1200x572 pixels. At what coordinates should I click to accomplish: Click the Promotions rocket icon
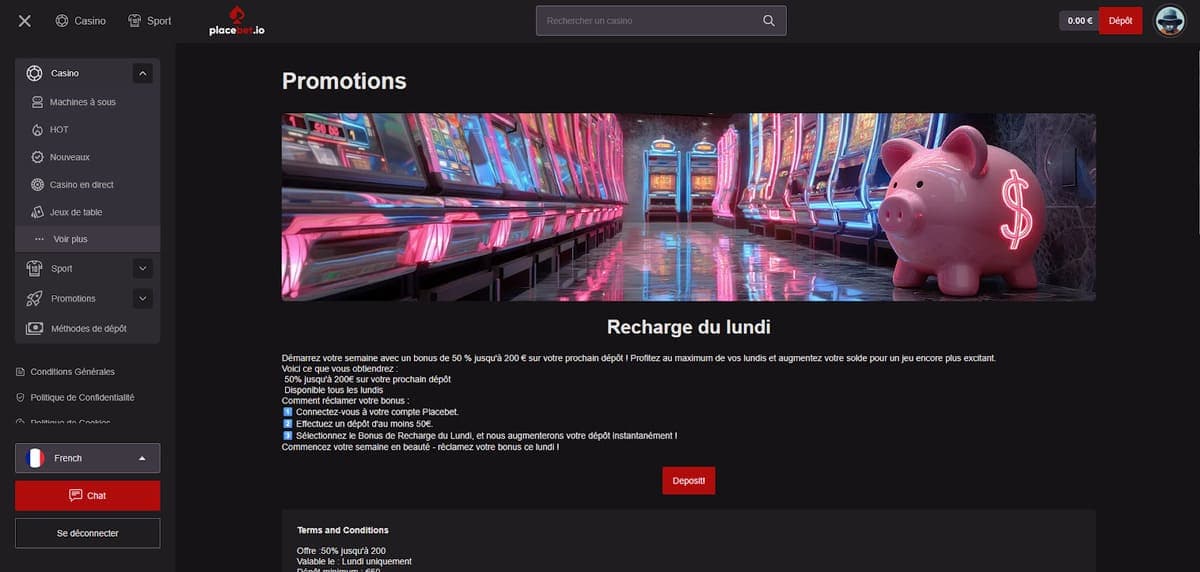point(34,298)
